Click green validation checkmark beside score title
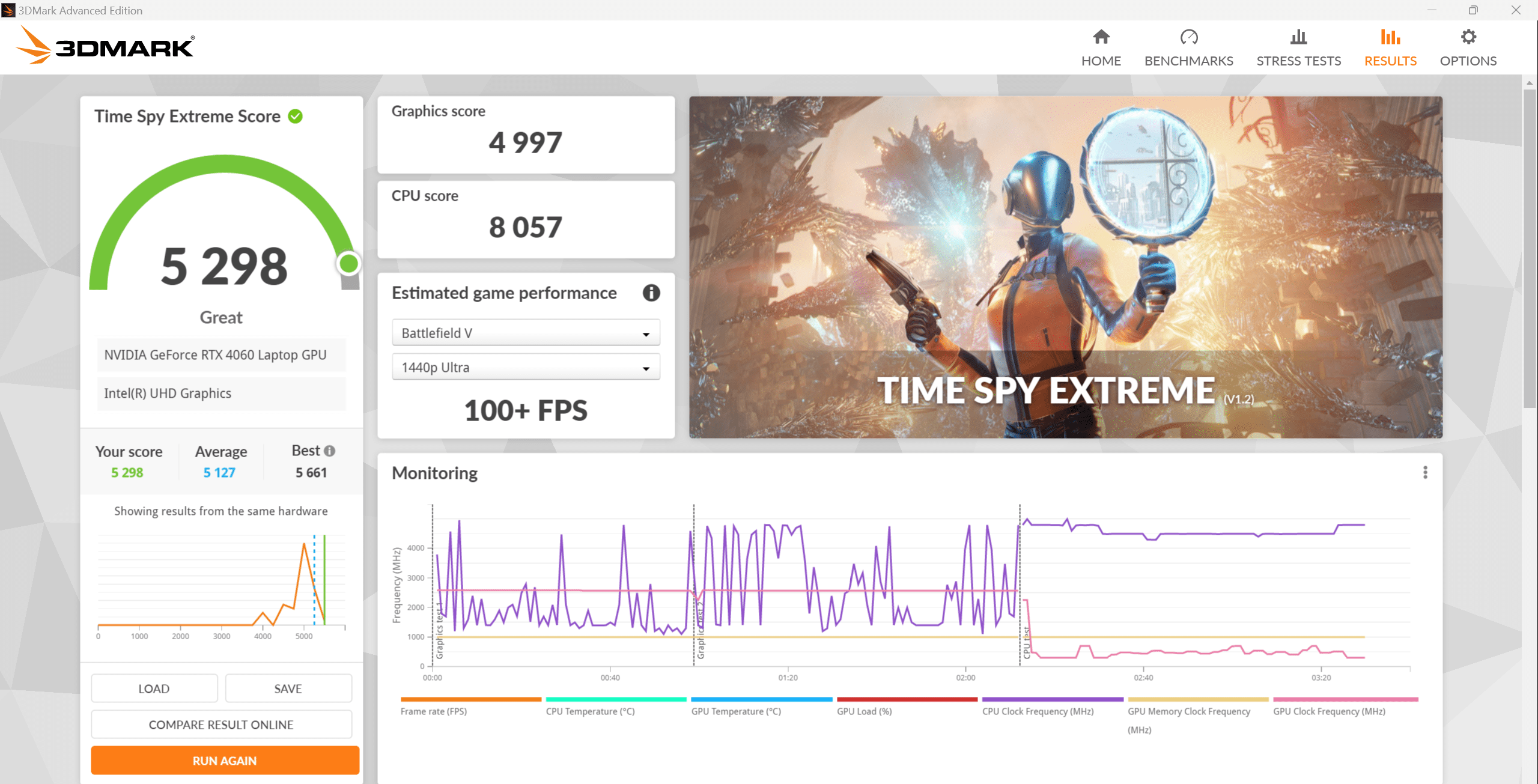This screenshot has width=1538, height=784. click(295, 117)
